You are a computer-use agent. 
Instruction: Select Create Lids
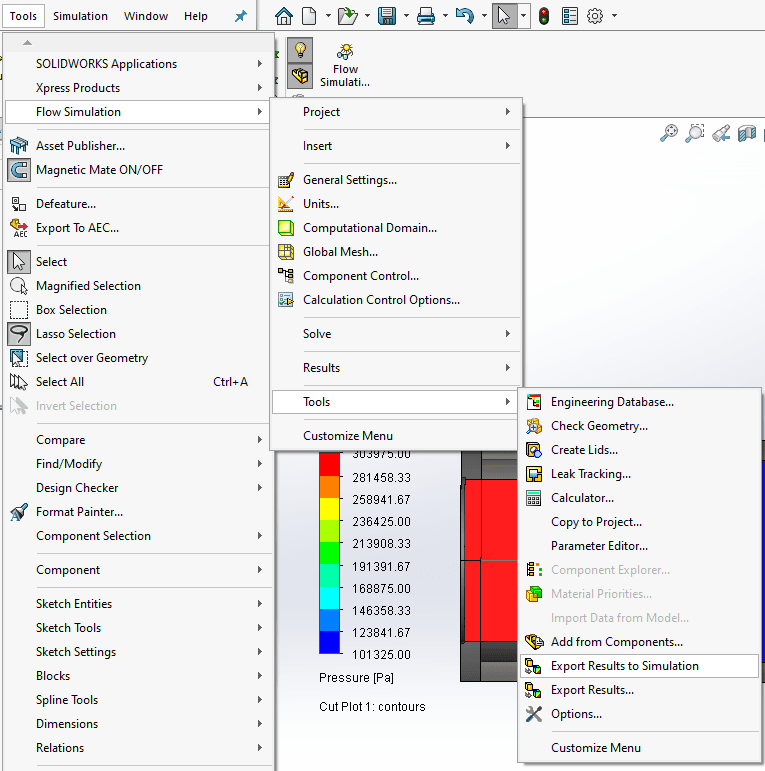pos(639,450)
